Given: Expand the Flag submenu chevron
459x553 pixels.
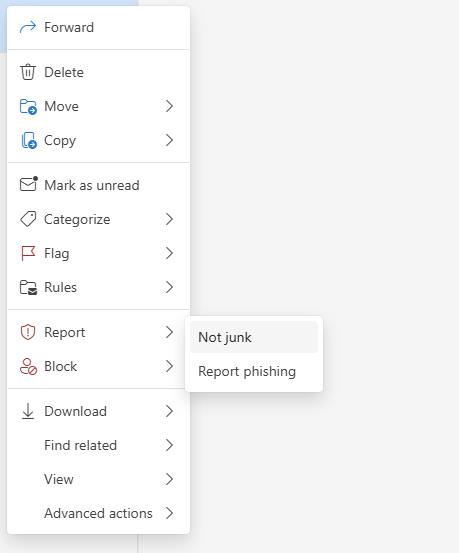Looking at the screenshot, I should [x=169, y=253].
